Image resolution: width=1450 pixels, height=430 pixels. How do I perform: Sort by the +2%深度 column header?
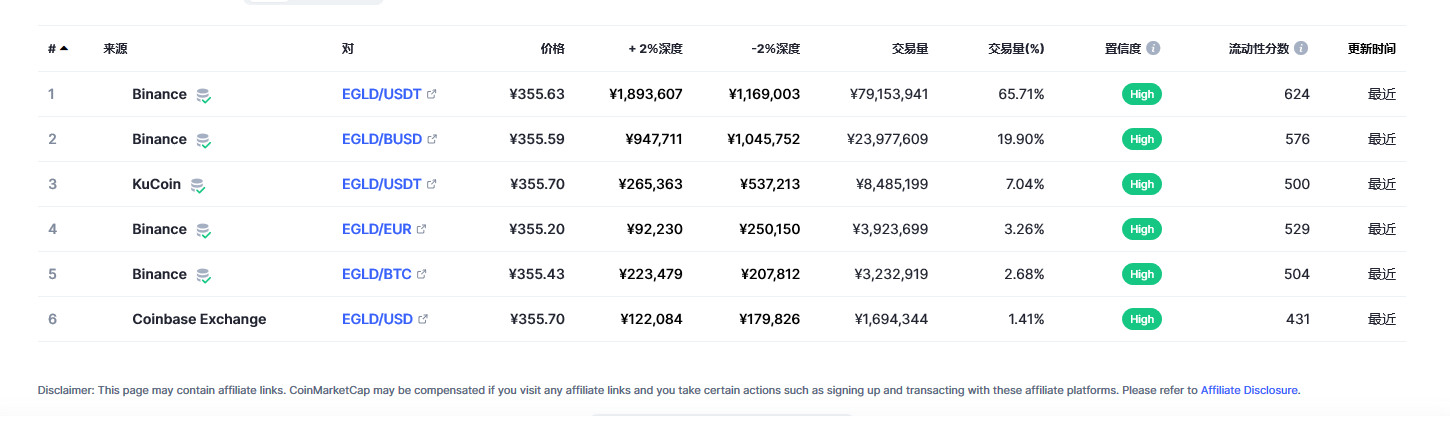[655, 48]
